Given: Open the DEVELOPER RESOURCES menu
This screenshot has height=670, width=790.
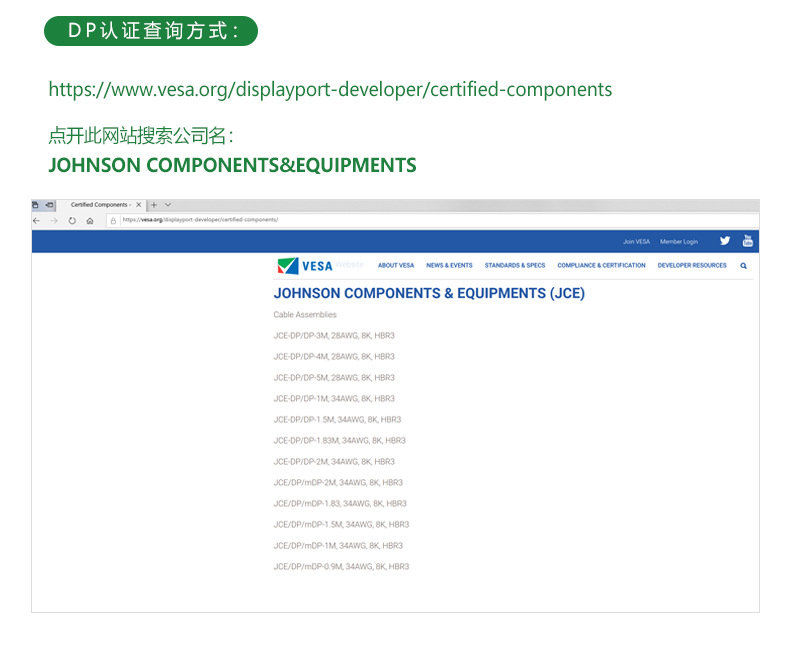Looking at the screenshot, I should click(x=692, y=265).
